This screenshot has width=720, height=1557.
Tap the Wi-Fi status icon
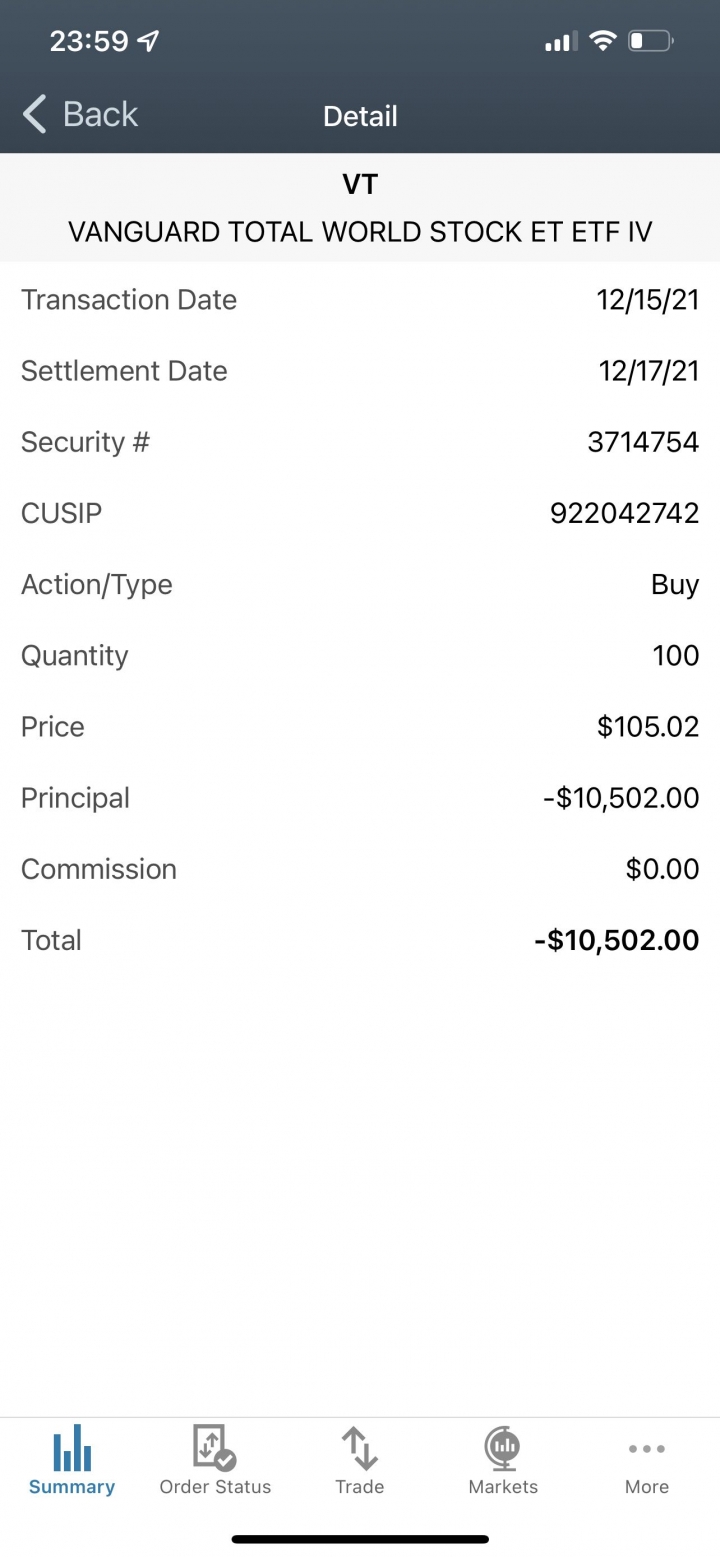pyautogui.click(x=602, y=41)
